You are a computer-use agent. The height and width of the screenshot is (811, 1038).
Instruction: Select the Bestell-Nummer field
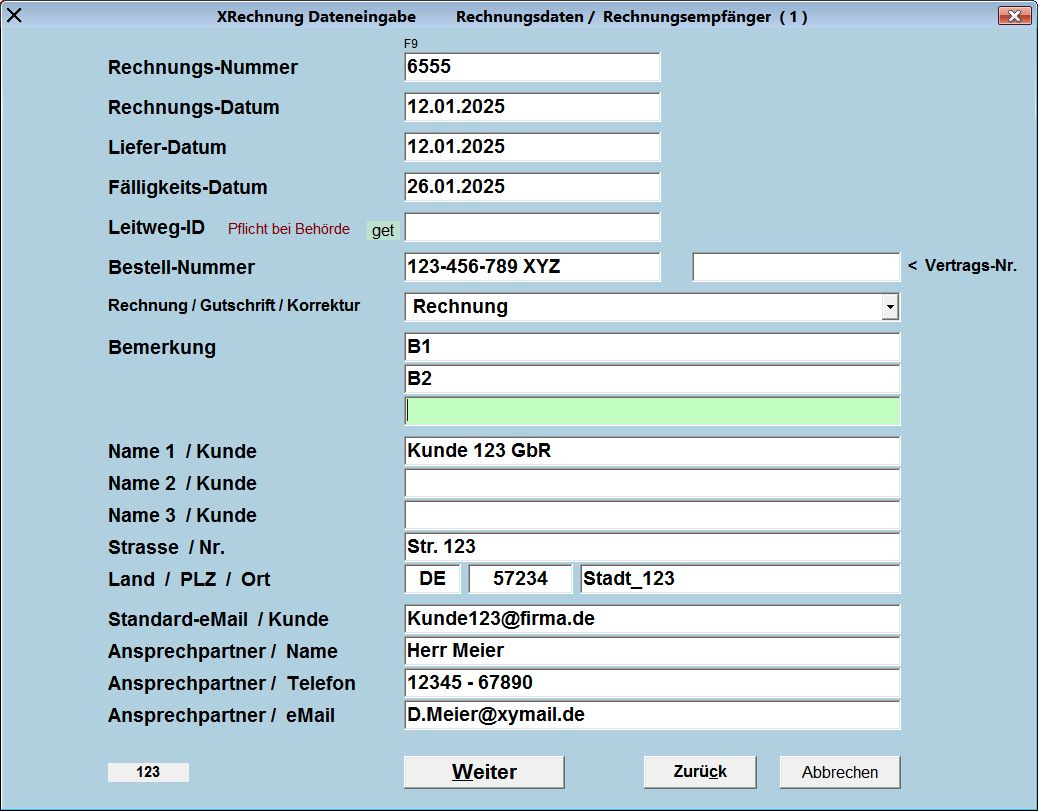(532, 267)
